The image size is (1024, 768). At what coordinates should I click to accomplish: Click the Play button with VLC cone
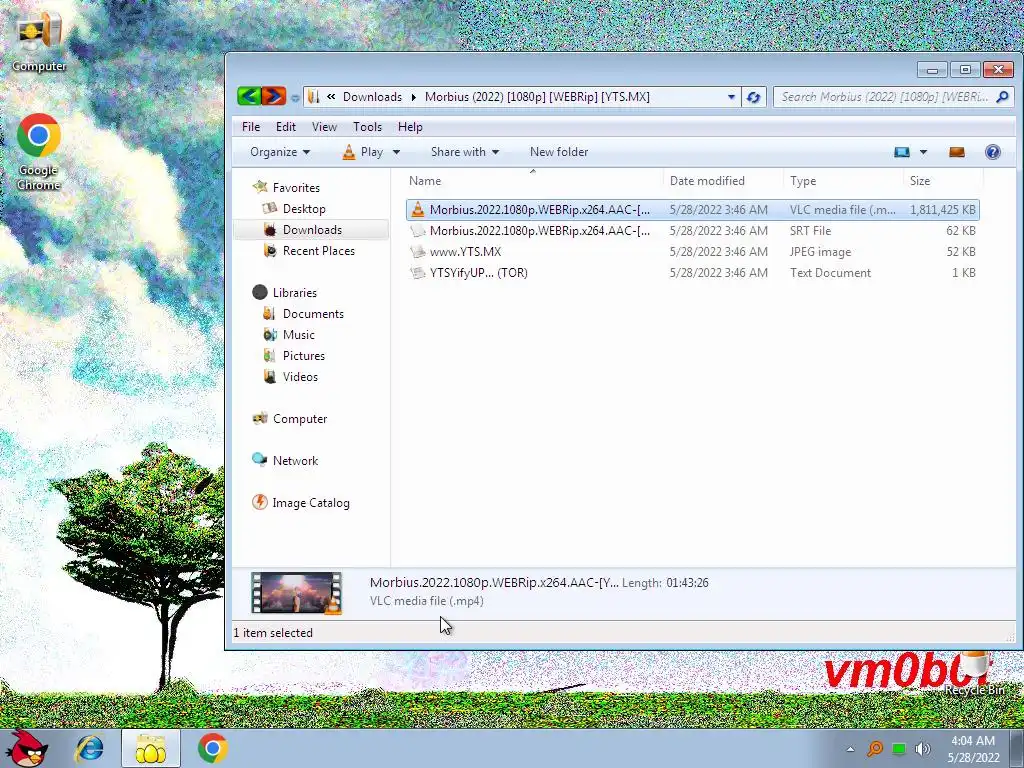click(x=363, y=152)
